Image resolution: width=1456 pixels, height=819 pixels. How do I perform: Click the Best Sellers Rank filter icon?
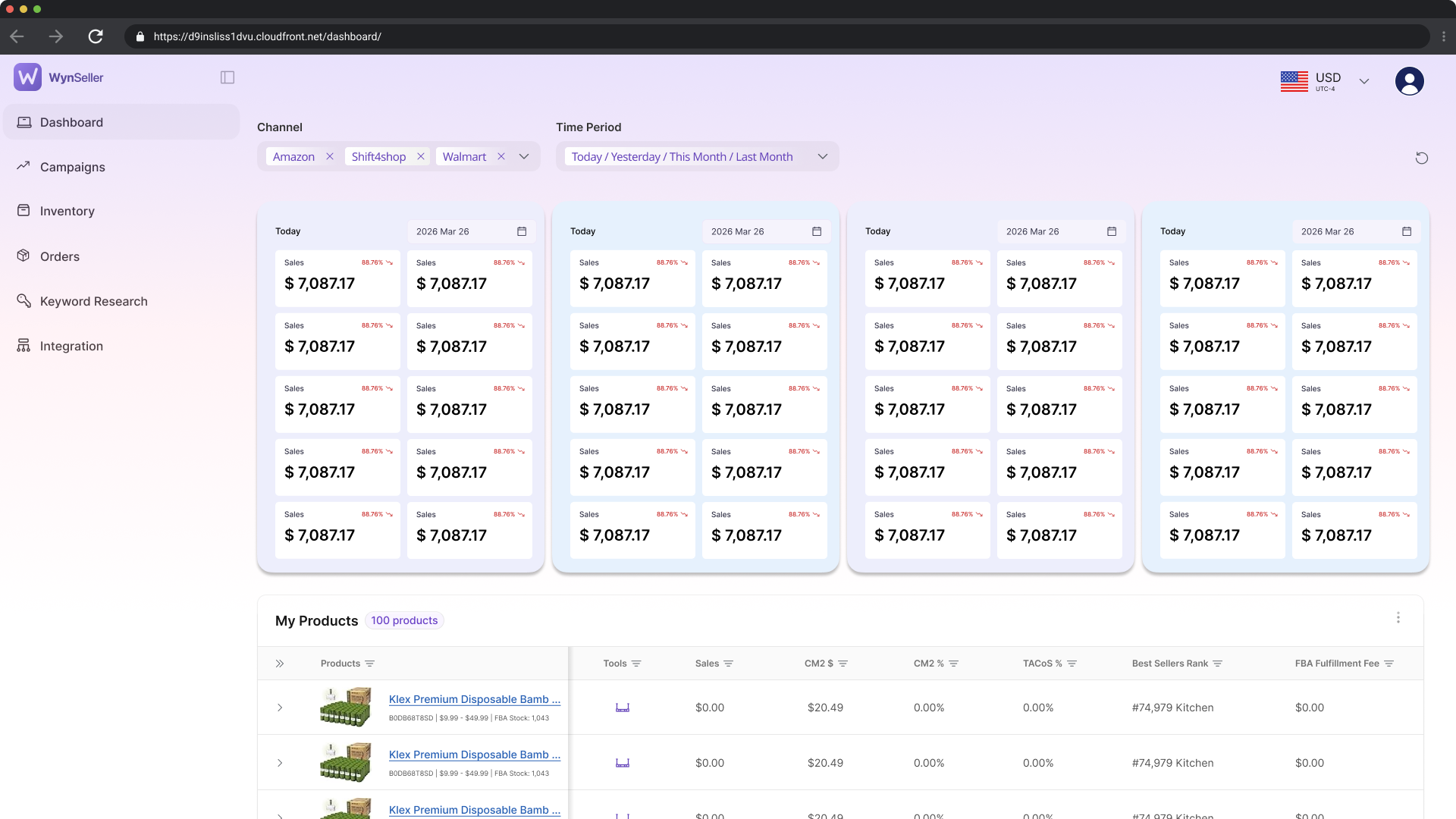pyautogui.click(x=1218, y=664)
